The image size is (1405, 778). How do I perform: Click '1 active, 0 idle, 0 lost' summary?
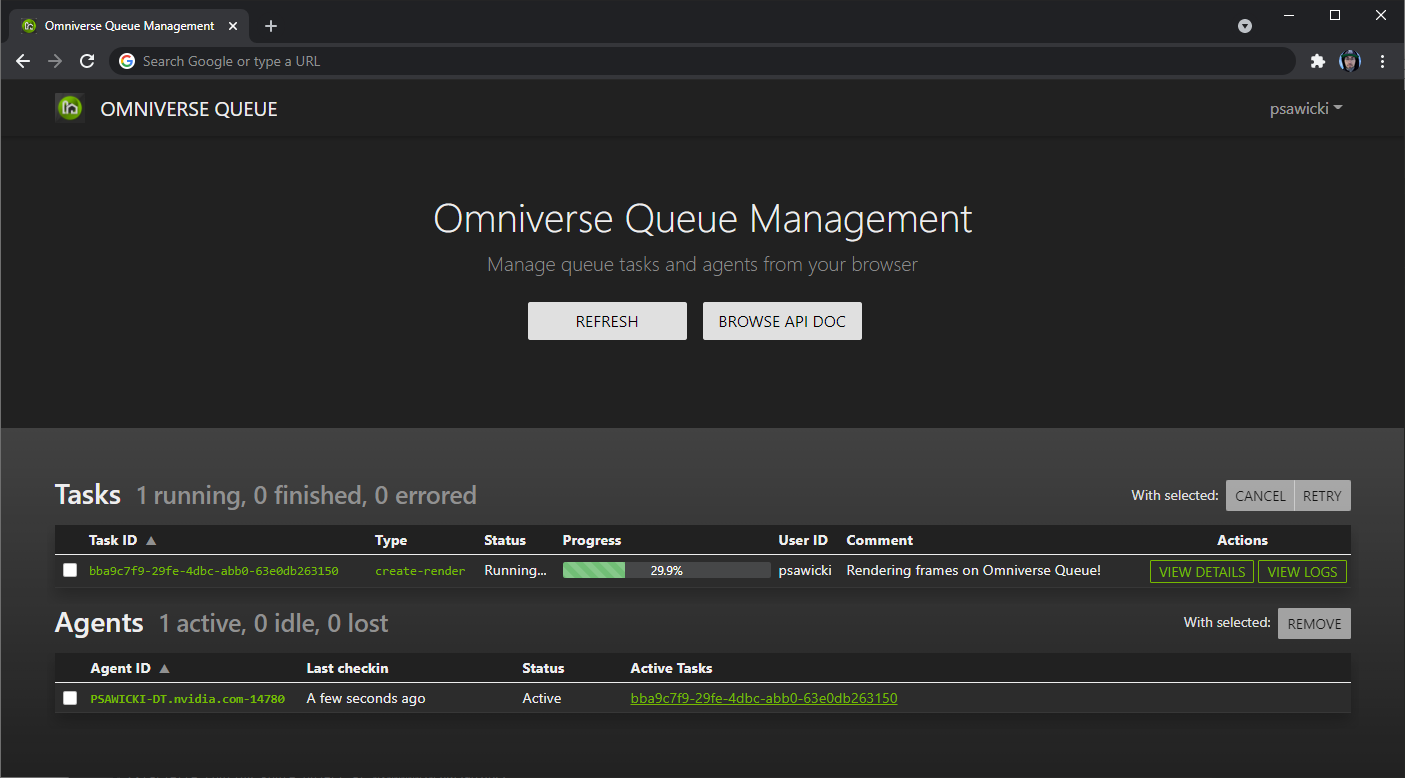point(273,623)
